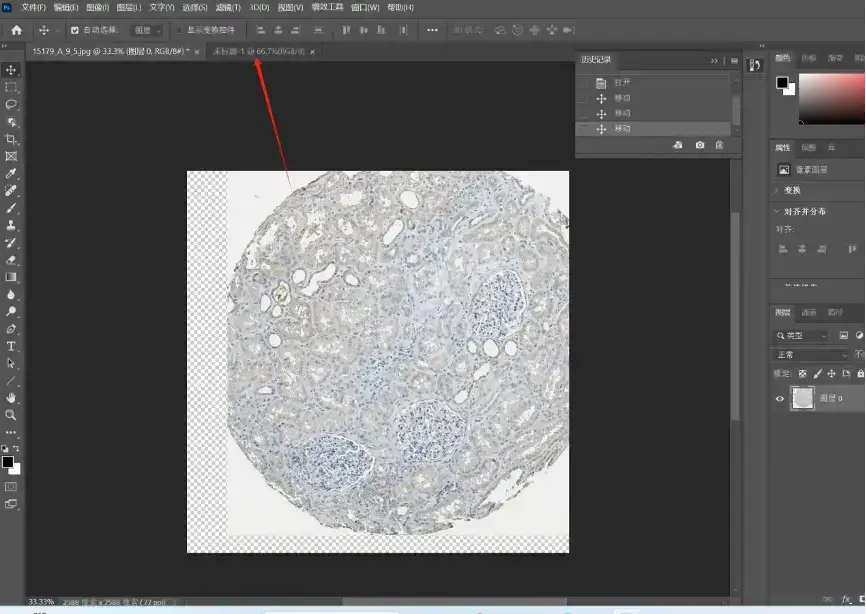Activate the Zoom magnifier tool

(12, 414)
